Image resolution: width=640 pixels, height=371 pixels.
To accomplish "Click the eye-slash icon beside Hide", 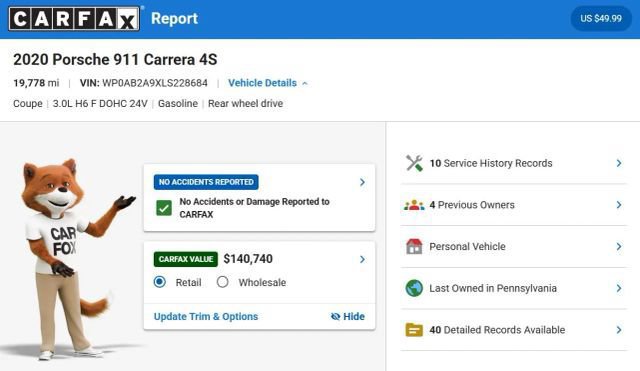I will (336, 316).
